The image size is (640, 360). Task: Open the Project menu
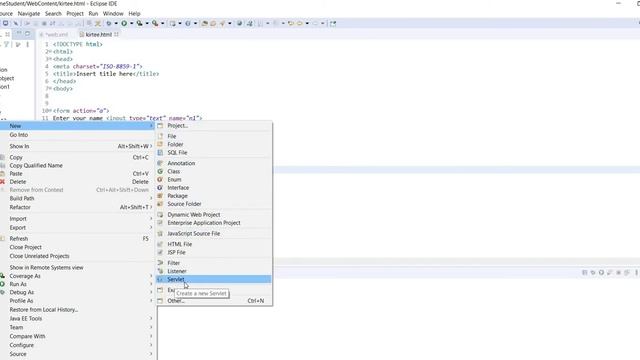[x=75, y=13]
